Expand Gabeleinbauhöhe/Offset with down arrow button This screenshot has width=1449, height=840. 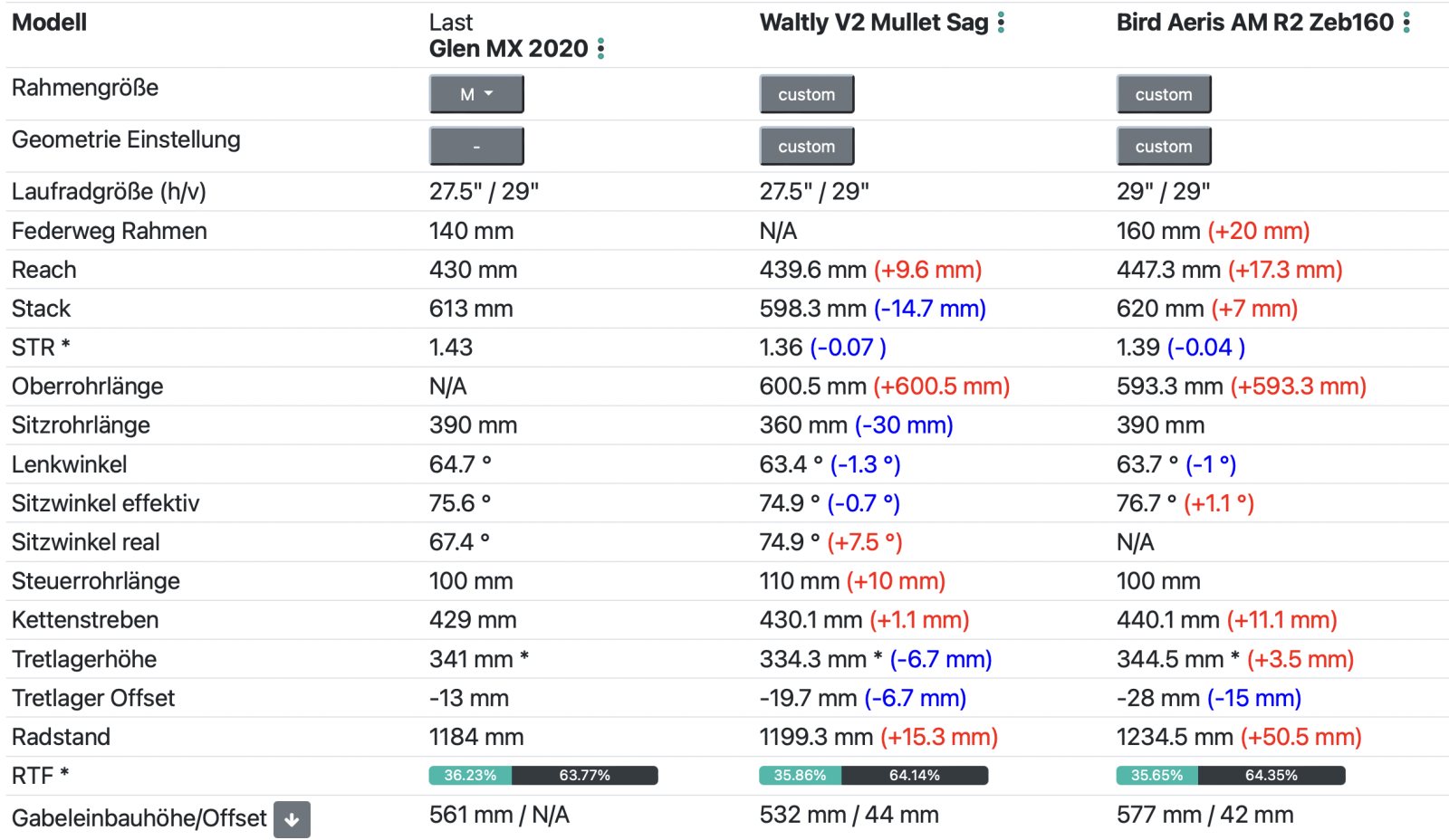pyautogui.click(x=292, y=819)
